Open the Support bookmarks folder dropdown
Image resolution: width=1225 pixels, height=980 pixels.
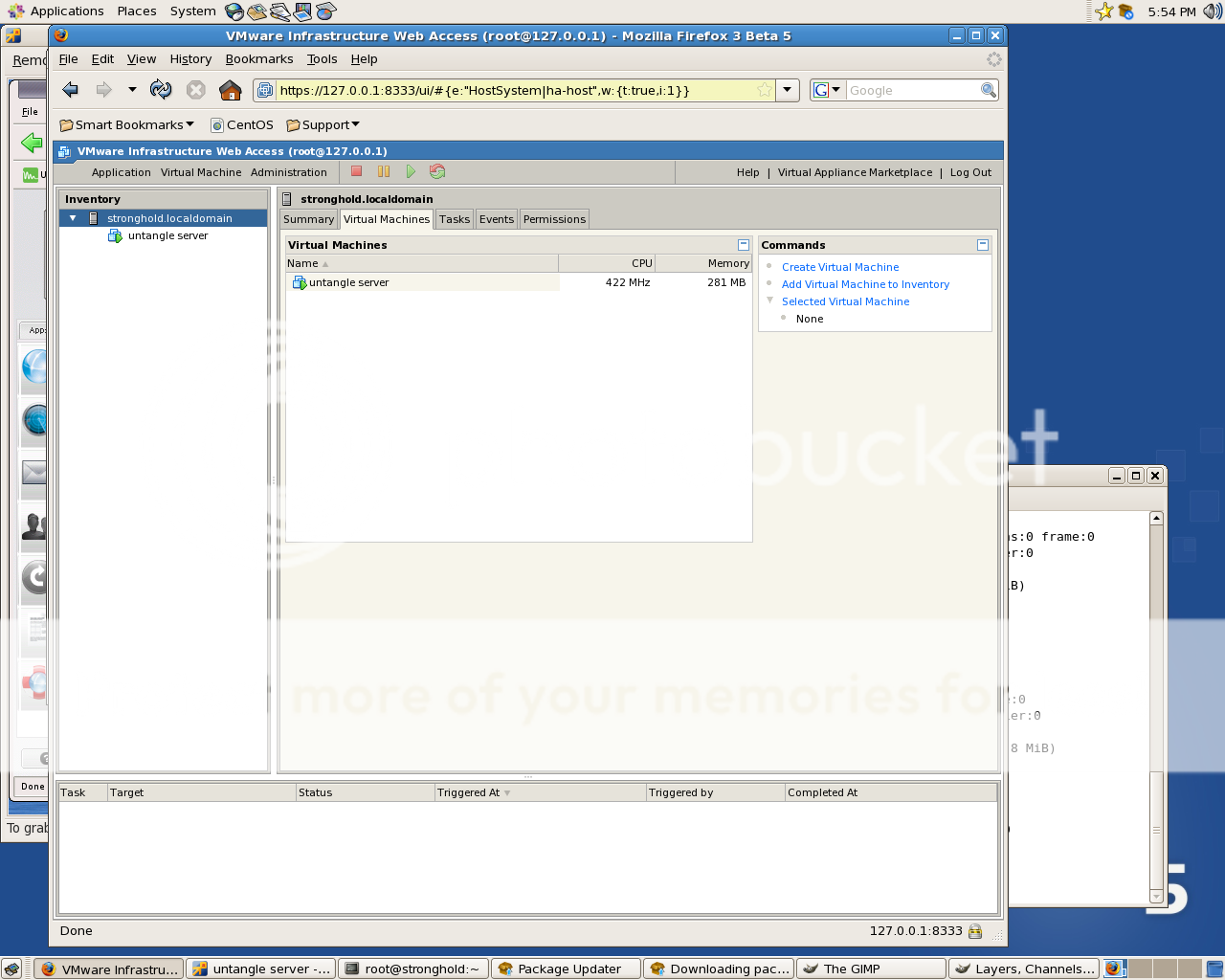coord(323,125)
